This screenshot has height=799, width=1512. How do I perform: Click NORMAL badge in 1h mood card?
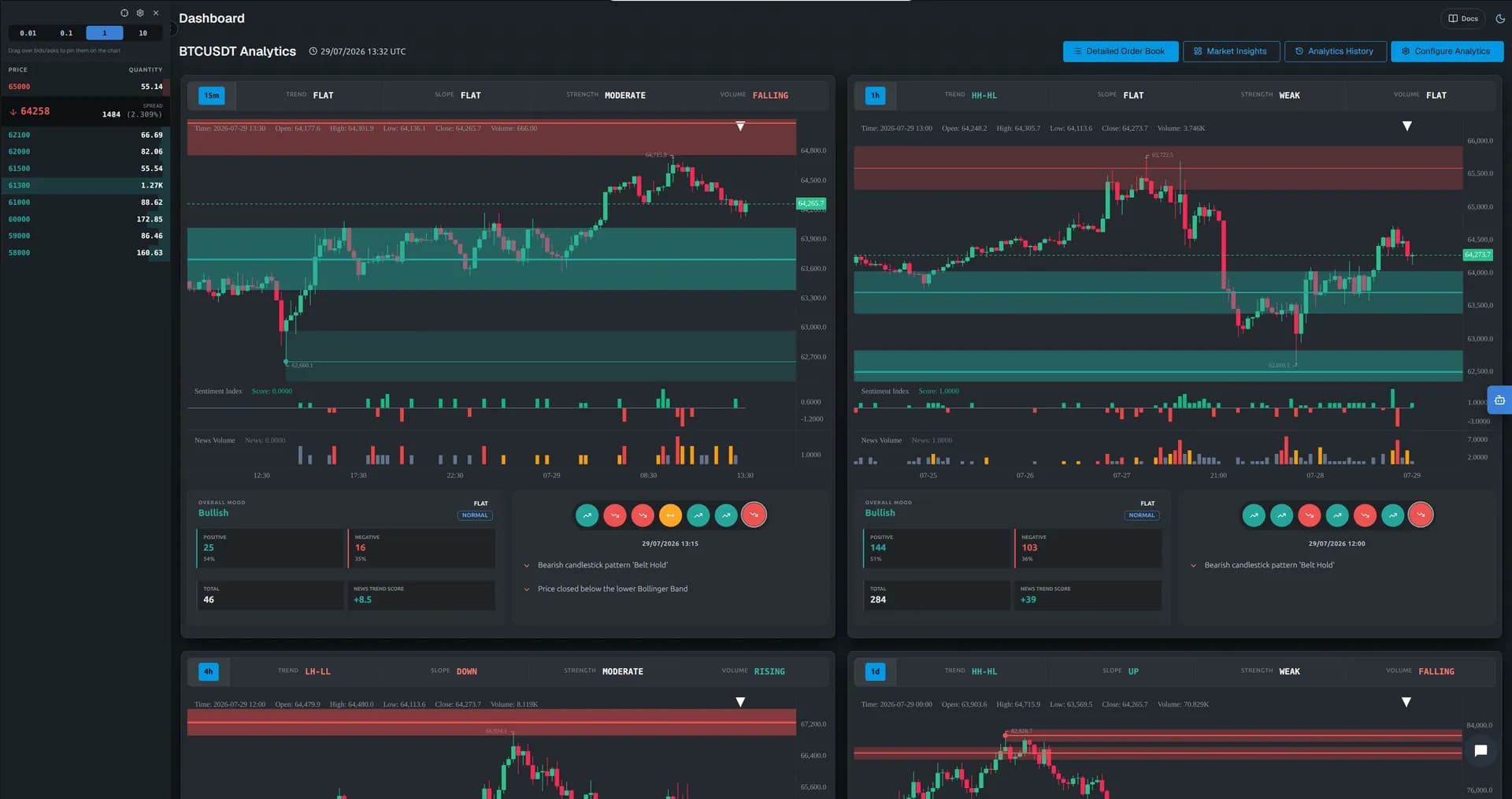[1142, 515]
